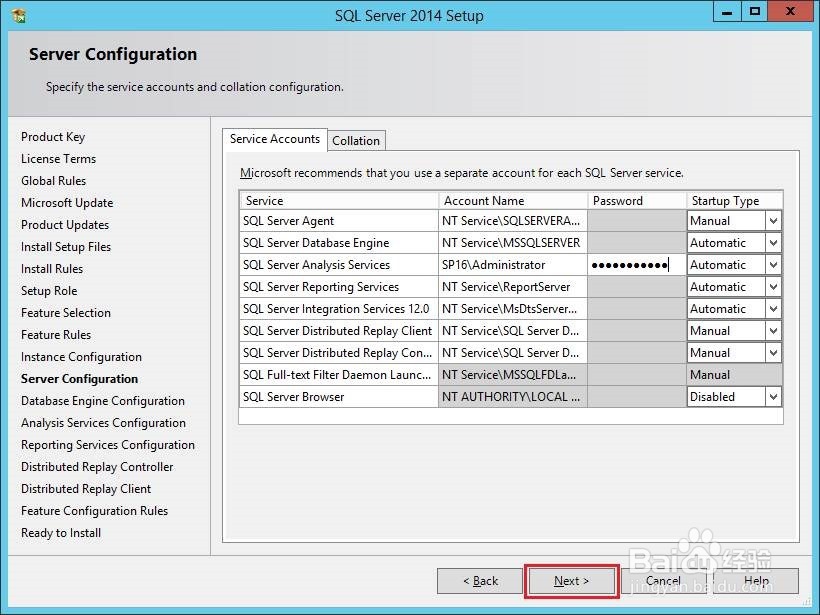
Task: Click the Account Name column header
Action: pyautogui.click(x=513, y=201)
